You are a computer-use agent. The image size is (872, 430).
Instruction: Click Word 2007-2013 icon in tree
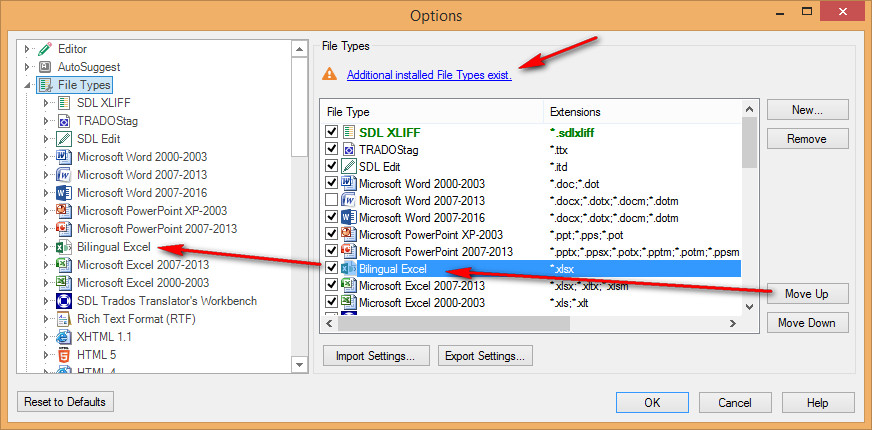(x=64, y=175)
